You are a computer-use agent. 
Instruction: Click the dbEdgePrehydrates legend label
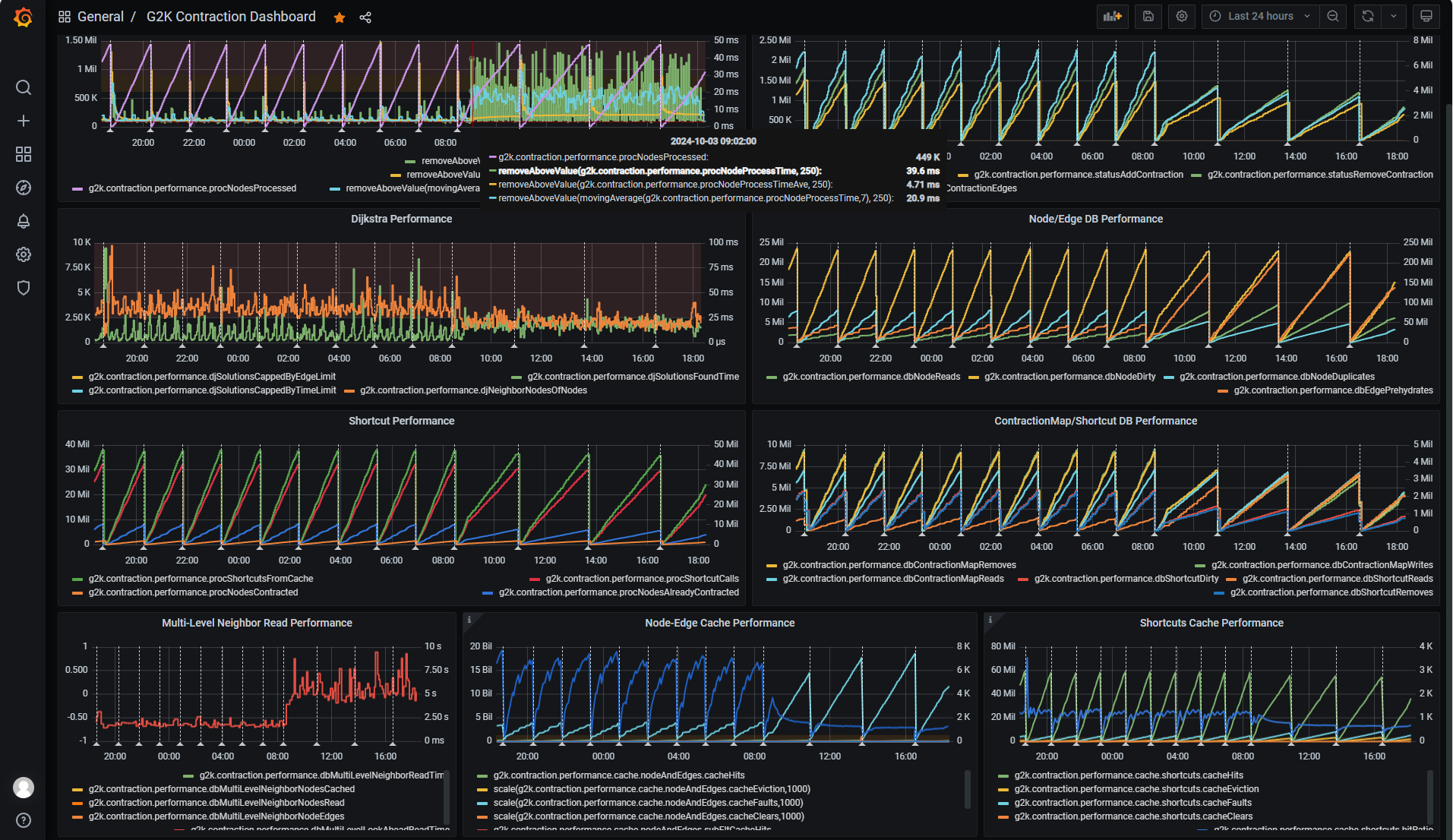[x=1333, y=390]
